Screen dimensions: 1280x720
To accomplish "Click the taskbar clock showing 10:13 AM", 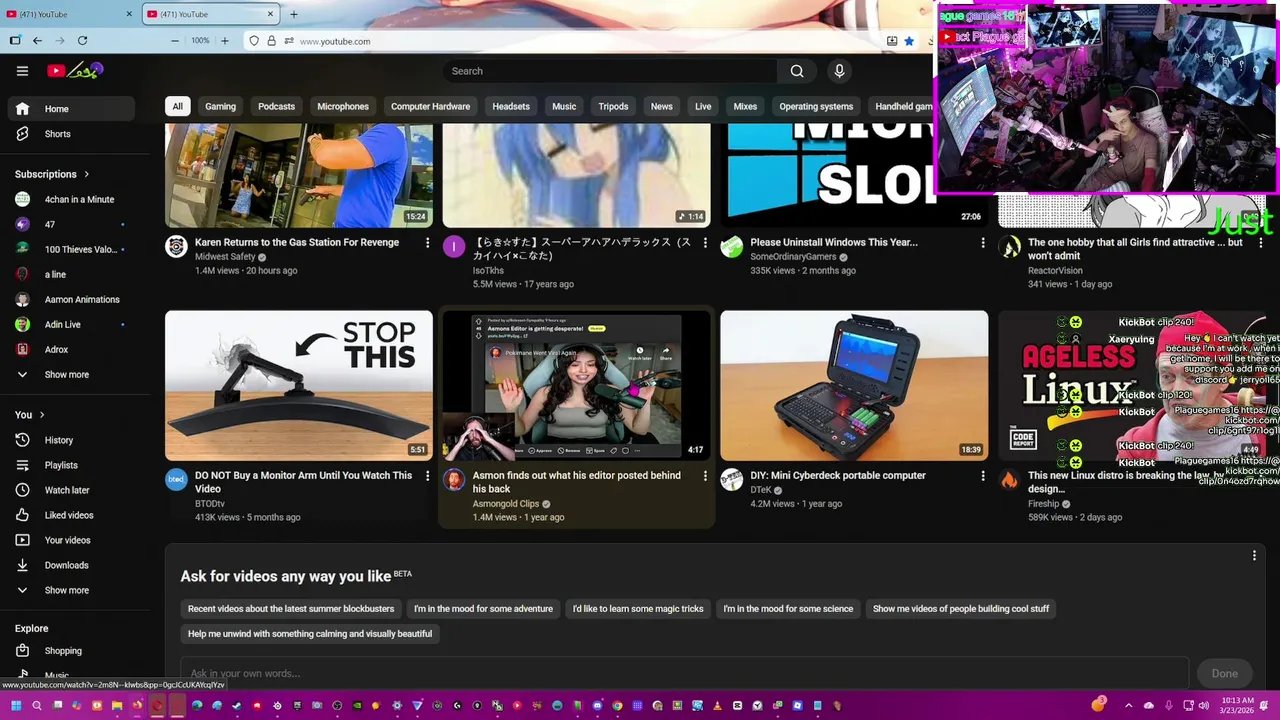I will (1237, 705).
